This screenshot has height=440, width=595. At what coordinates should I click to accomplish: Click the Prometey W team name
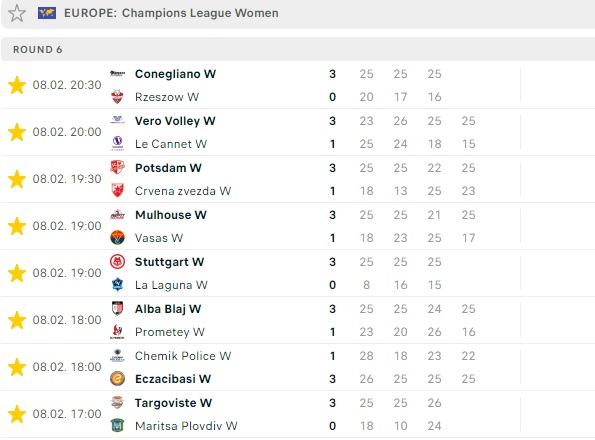pyautogui.click(x=170, y=332)
